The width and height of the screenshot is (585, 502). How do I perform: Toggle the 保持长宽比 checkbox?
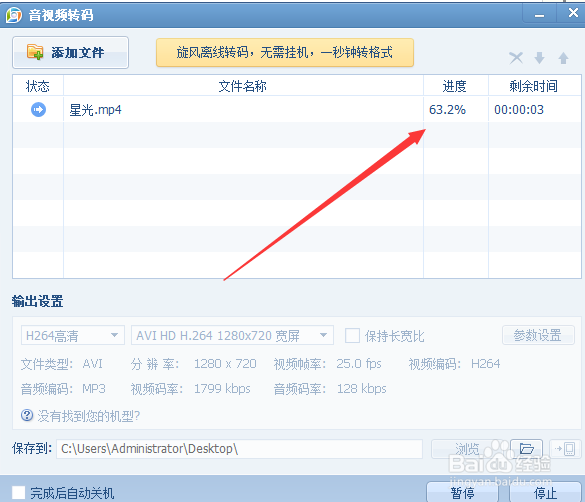pos(352,335)
